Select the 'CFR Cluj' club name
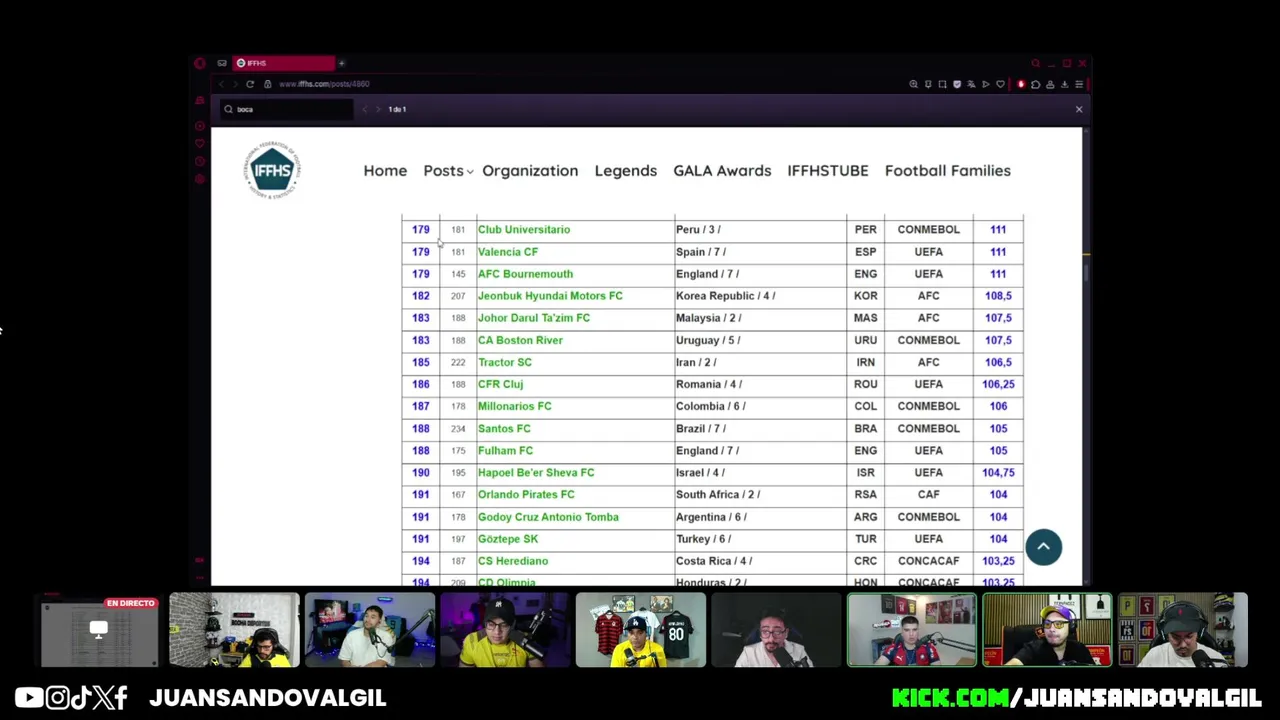1280x720 pixels. coord(500,384)
